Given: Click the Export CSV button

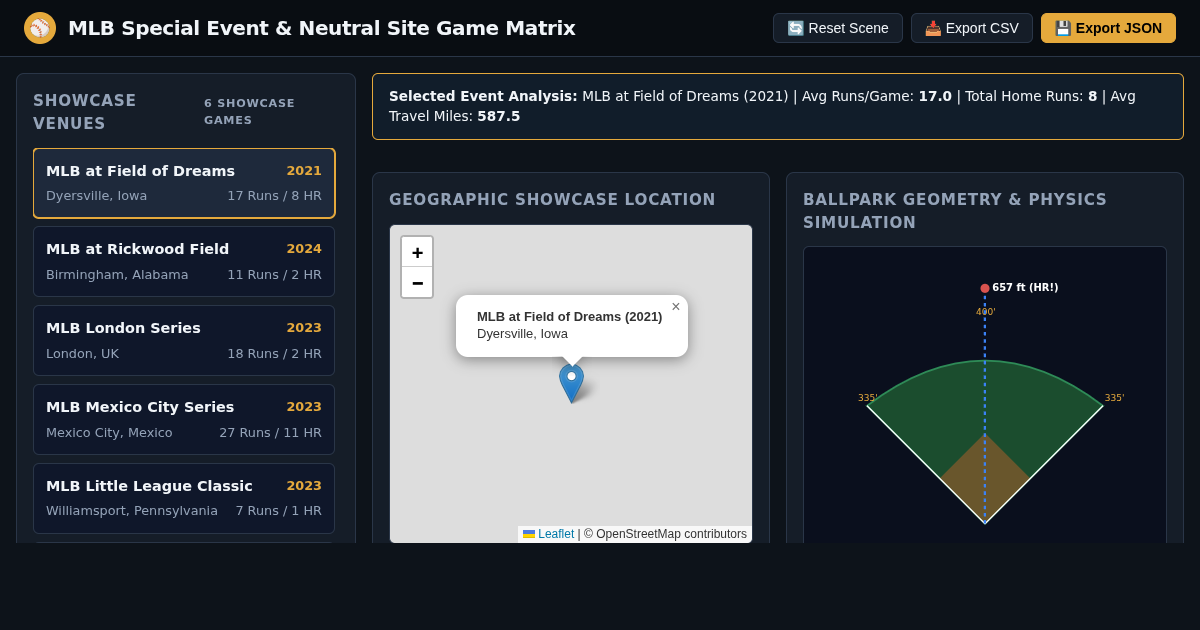Looking at the screenshot, I should (972, 28).
